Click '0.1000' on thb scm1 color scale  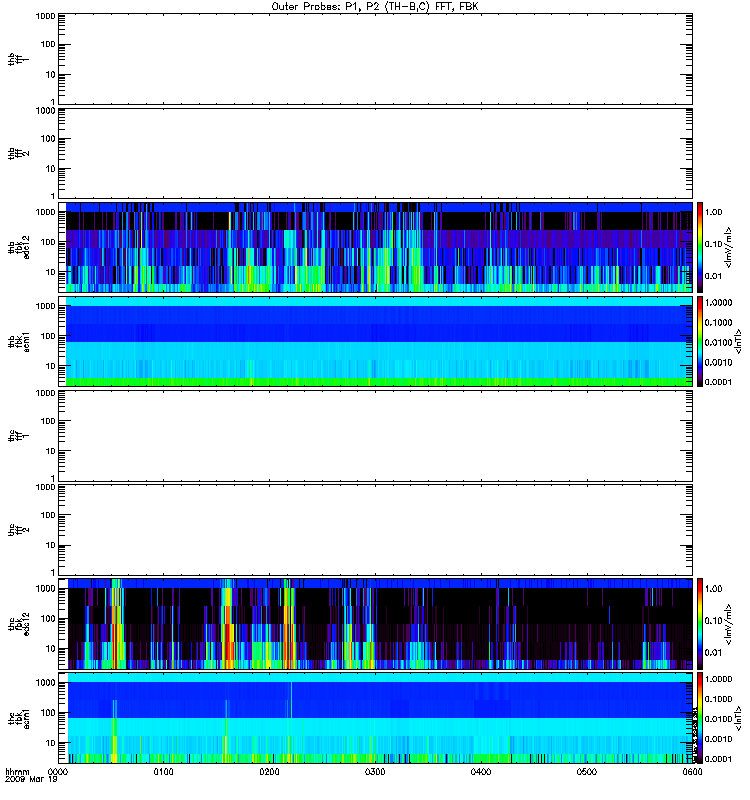(718, 322)
